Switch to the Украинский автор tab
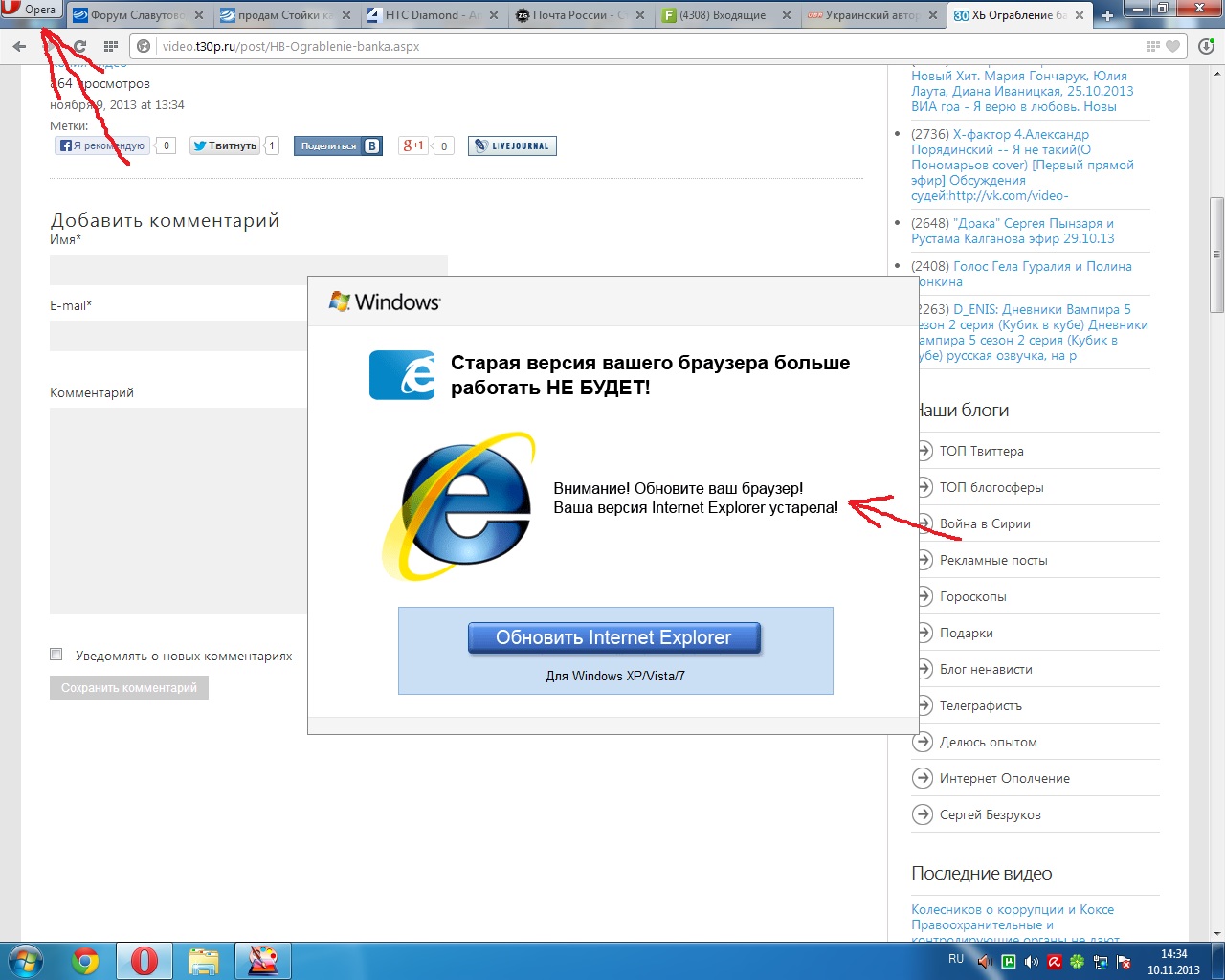This screenshot has width=1225, height=980. (874, 15)
